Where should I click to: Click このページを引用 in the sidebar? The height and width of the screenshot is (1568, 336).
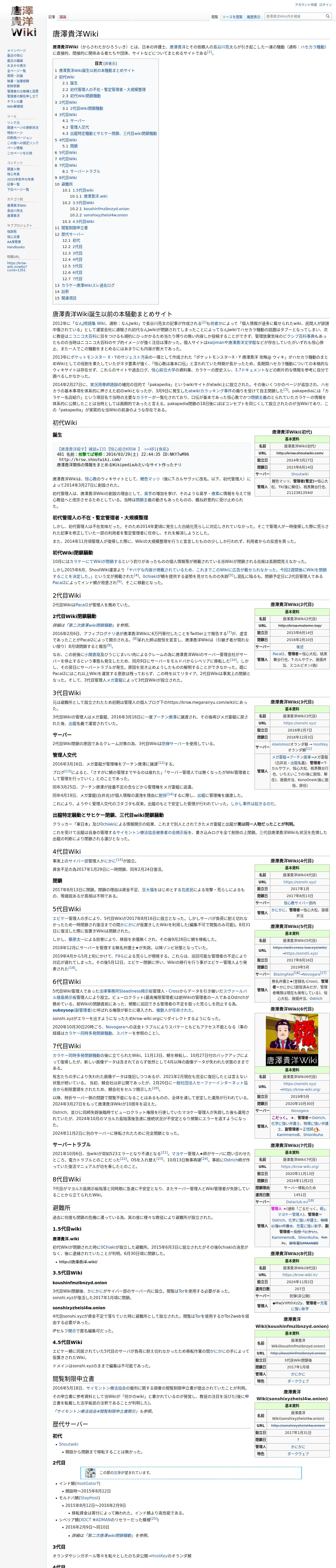tap(20, 153)
